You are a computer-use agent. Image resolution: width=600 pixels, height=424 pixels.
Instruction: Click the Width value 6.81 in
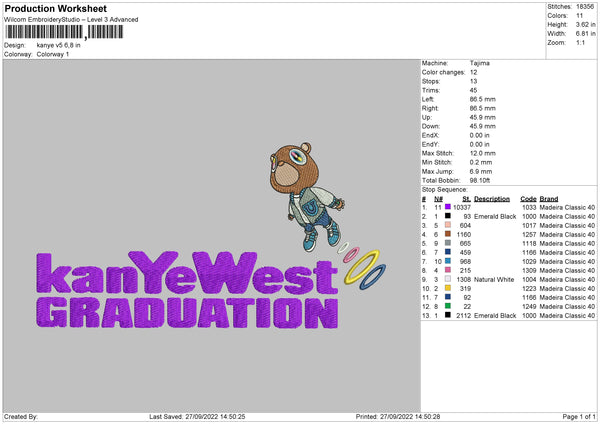(585, 34)
